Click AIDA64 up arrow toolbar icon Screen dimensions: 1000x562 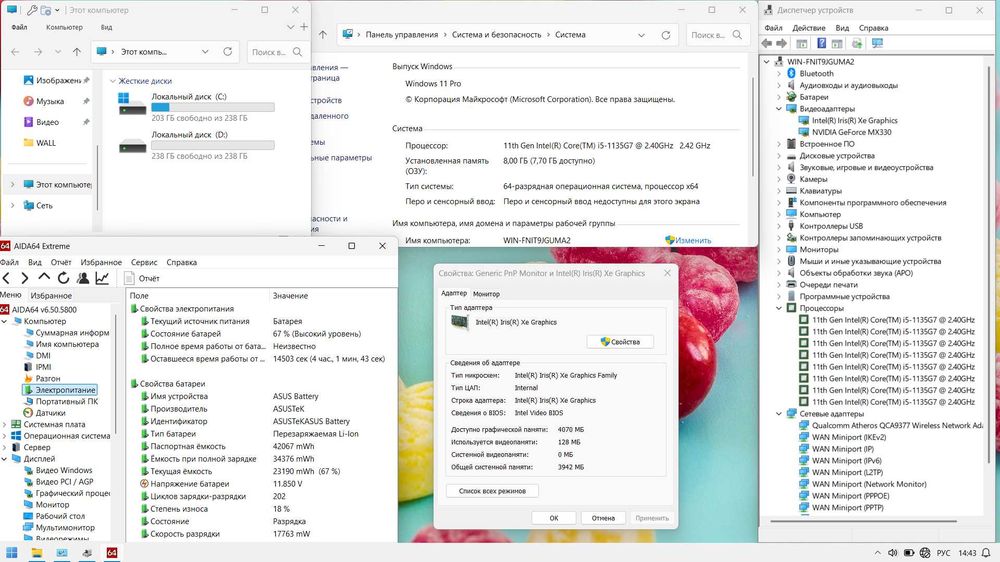coord(44,277)
